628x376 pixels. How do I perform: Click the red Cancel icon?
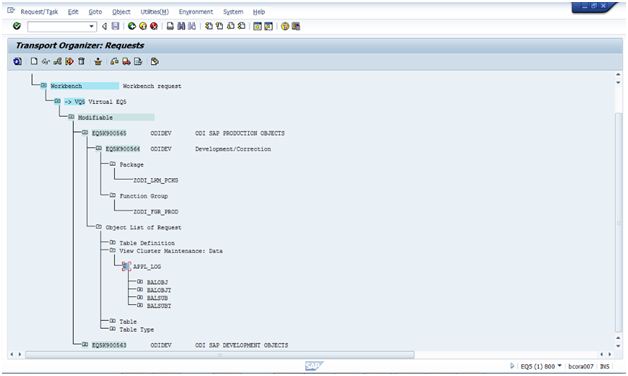click(154, 26)
